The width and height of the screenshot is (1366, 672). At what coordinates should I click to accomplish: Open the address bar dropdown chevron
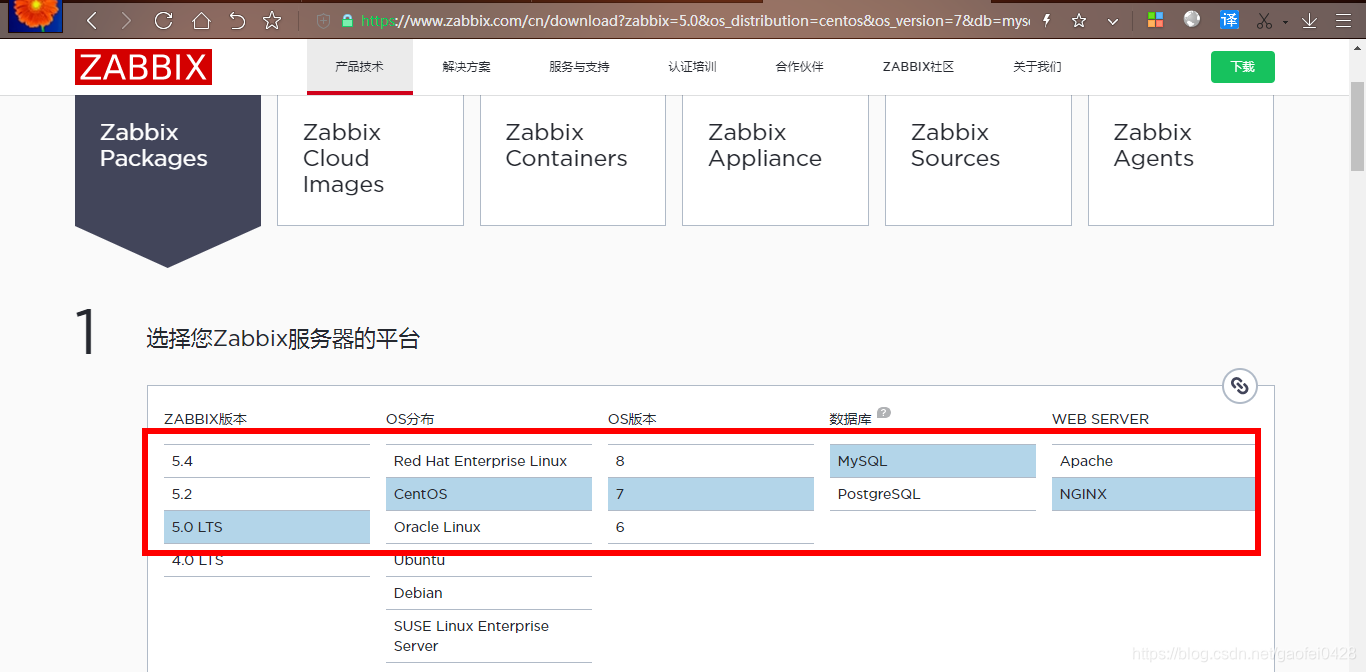tap(1113, 21)
